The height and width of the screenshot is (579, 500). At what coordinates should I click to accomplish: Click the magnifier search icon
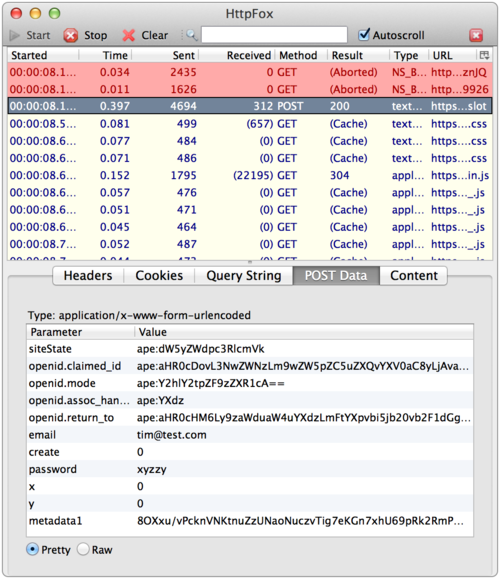click(191, 35)
